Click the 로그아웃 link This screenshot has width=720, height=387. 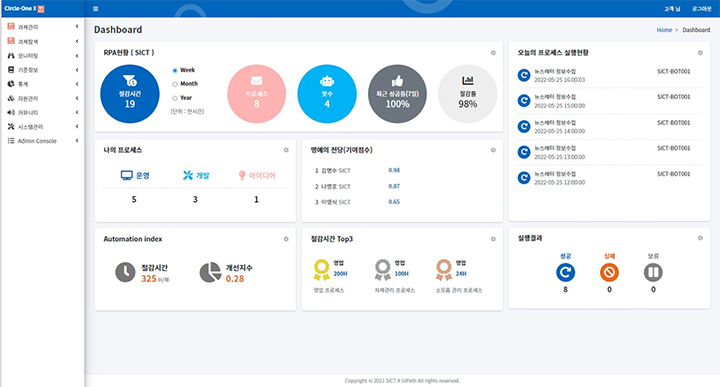click(701, 9)
